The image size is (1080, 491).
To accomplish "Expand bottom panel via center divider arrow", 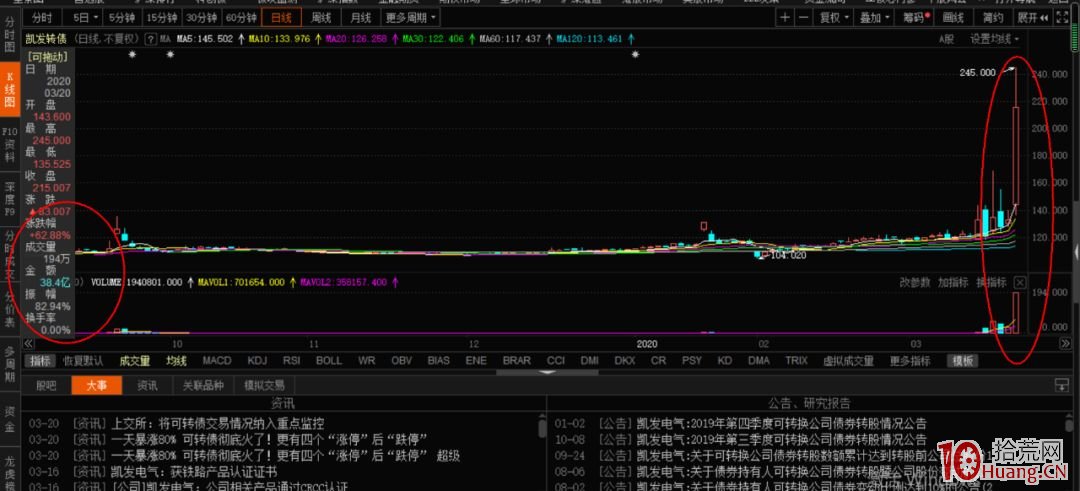I will 547,372.
